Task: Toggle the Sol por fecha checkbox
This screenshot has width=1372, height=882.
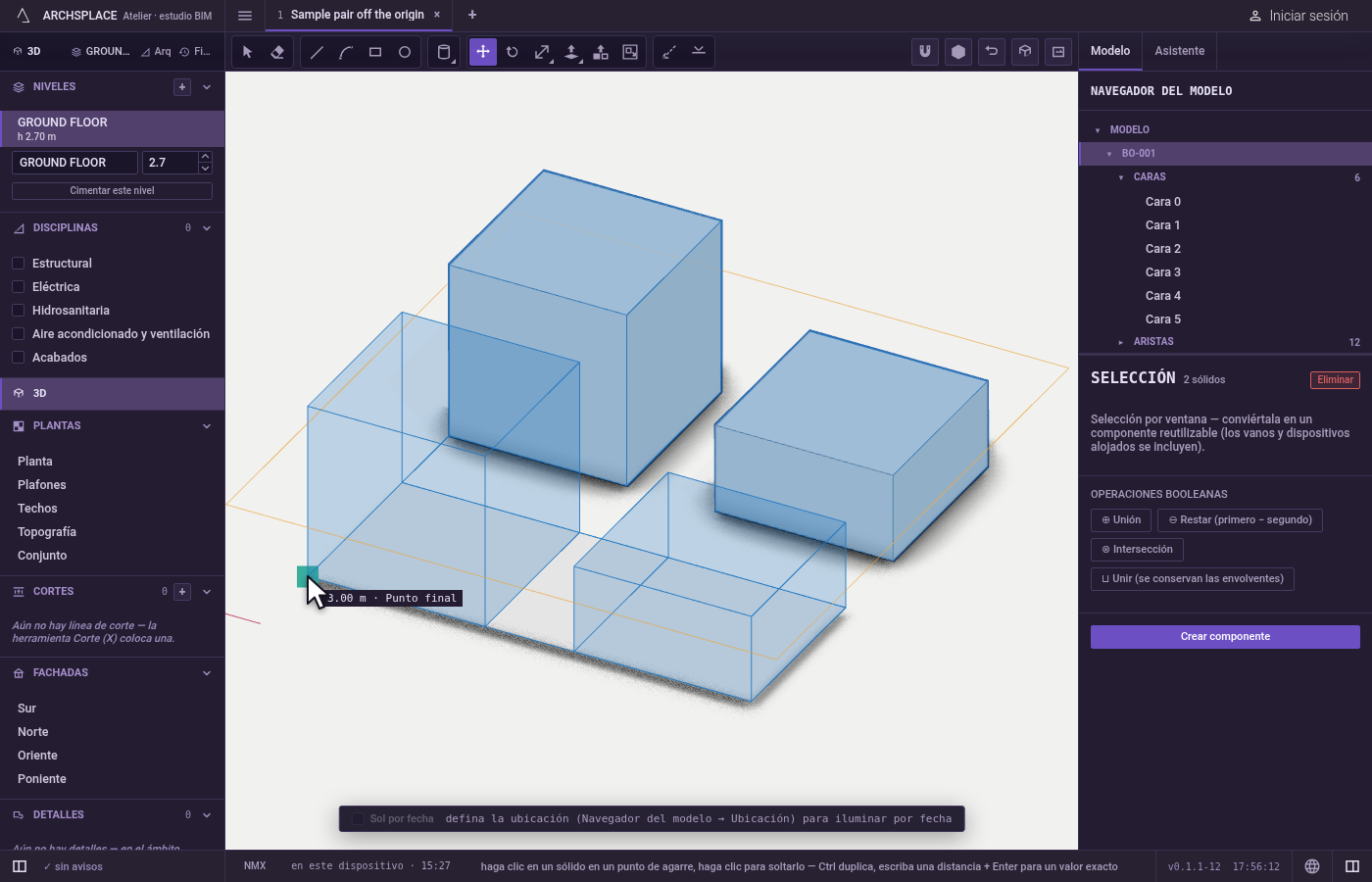Action: coord(358,819)
